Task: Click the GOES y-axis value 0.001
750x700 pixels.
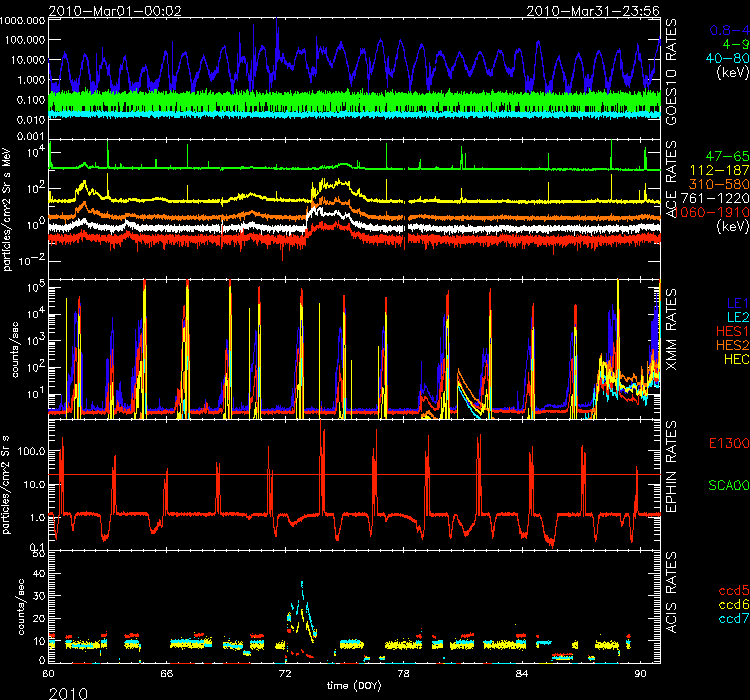Action: point(31,136)
